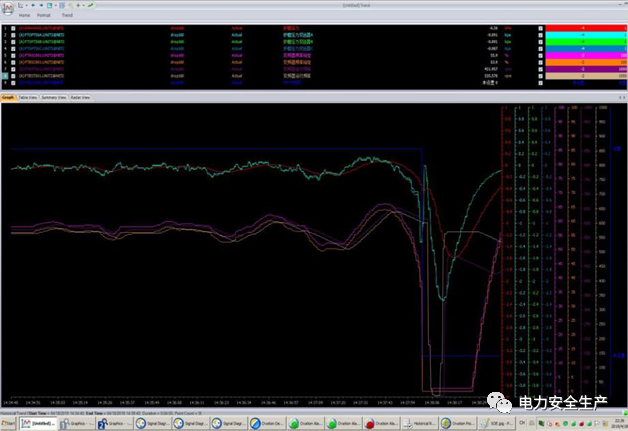Click the Trend application logo button
Viewport: 628px width, 431px height.
[6, 8]
